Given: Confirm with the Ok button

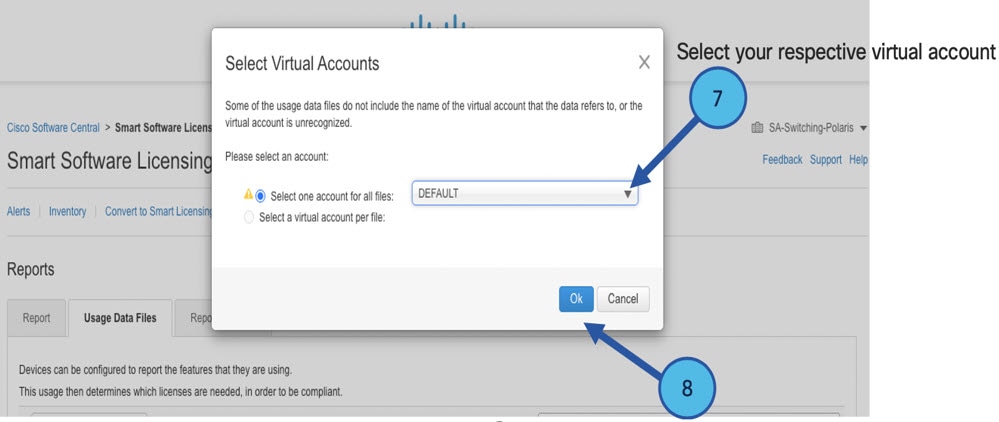Looking at the screenshot, I should click(x=576, y=299).
